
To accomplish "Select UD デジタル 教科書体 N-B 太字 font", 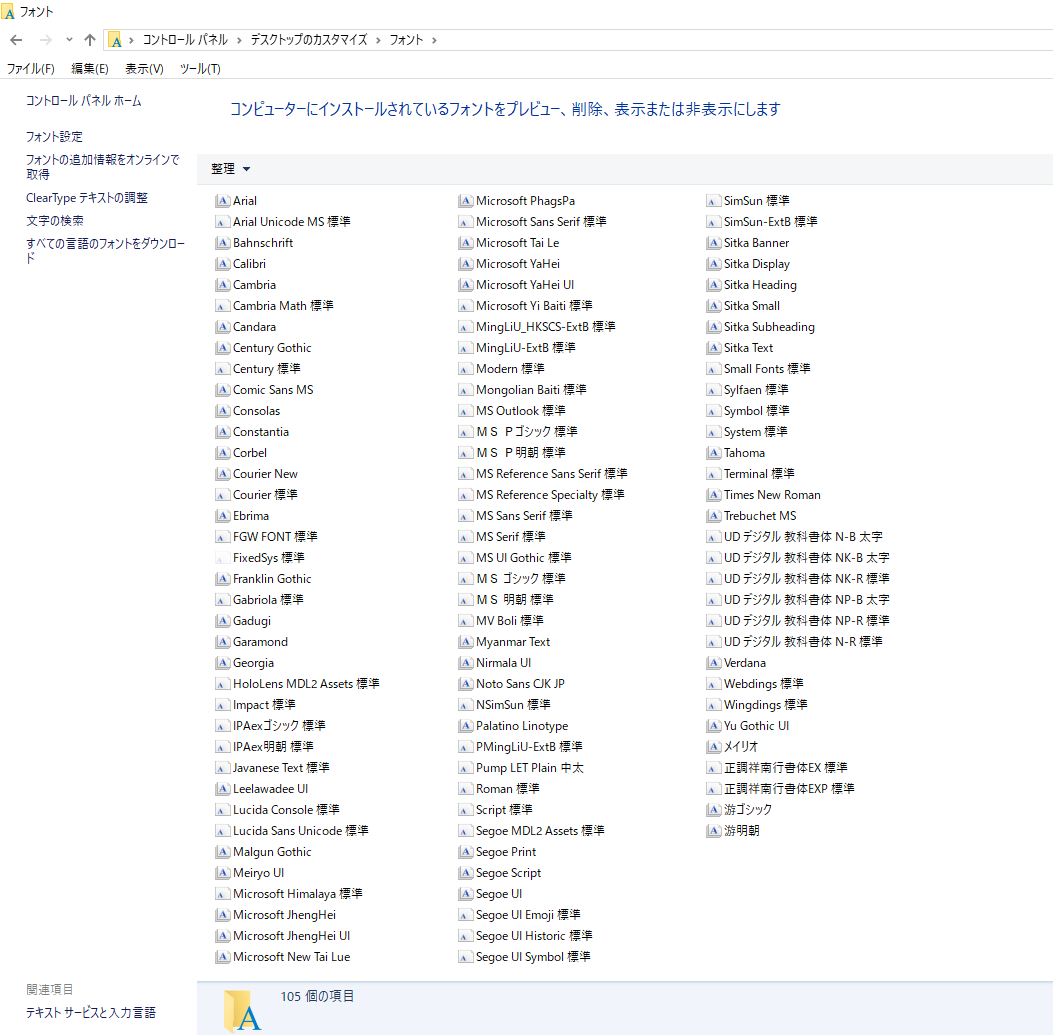I will tap(803, 537).
